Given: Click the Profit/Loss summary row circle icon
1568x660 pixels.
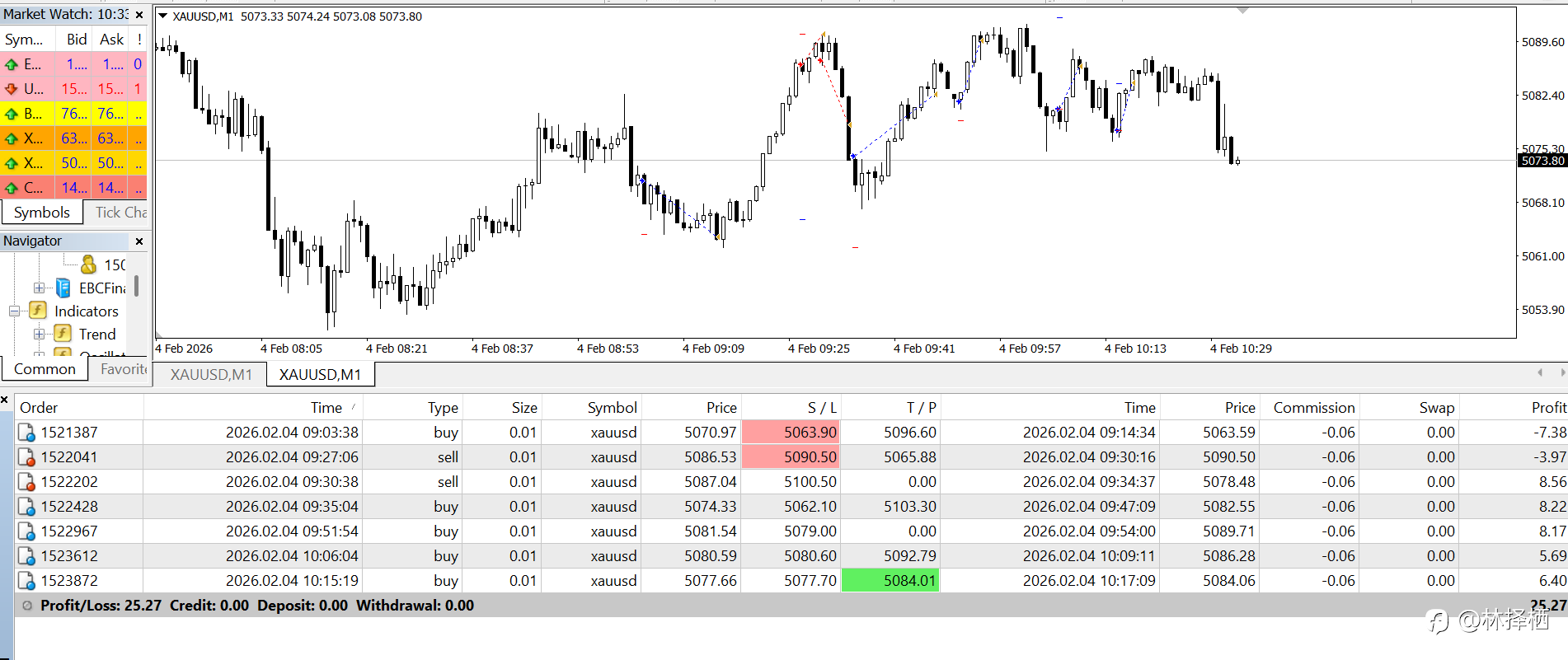Looking at the screenshot, I should click(x=27, y=606).
